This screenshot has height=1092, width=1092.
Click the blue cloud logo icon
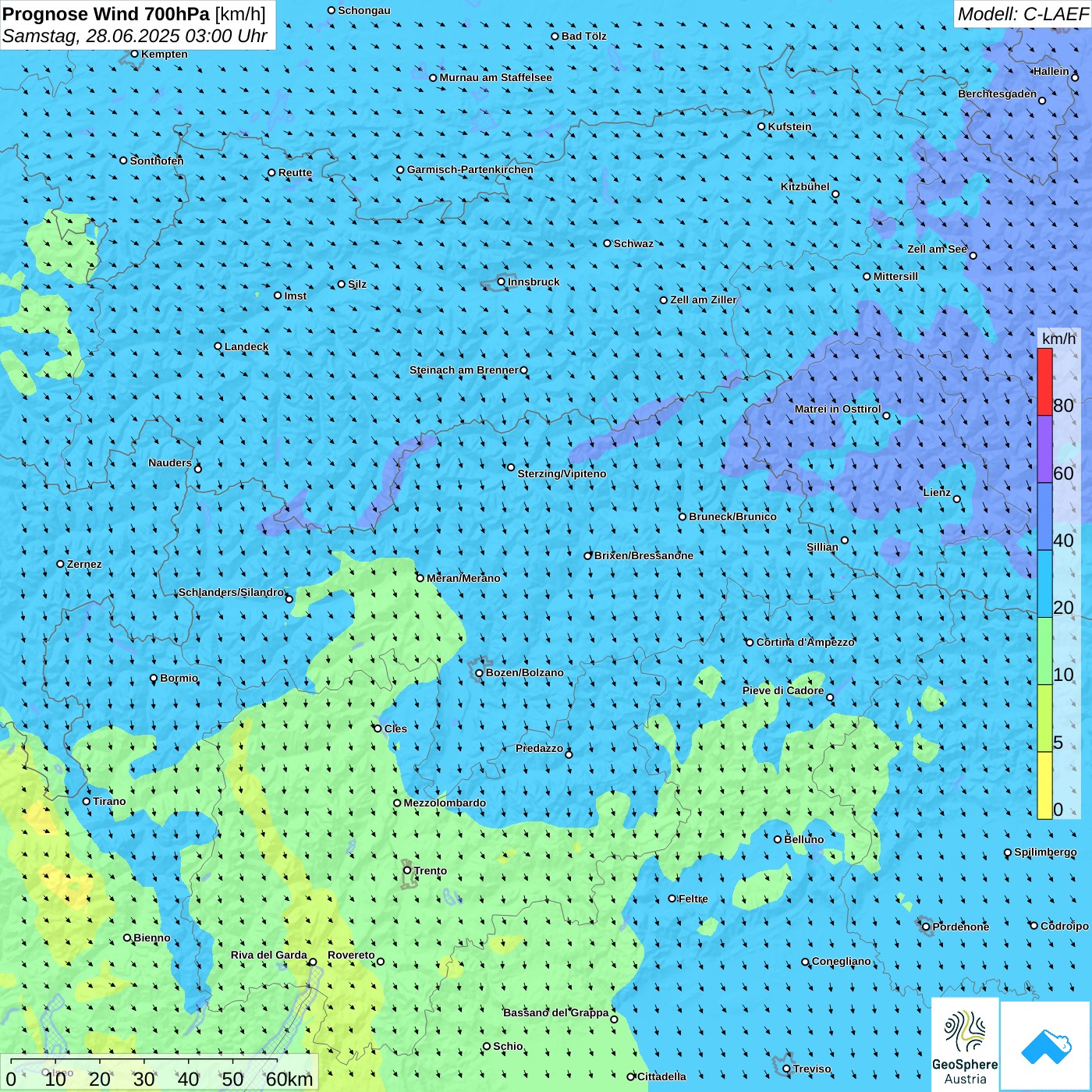1046,1046
